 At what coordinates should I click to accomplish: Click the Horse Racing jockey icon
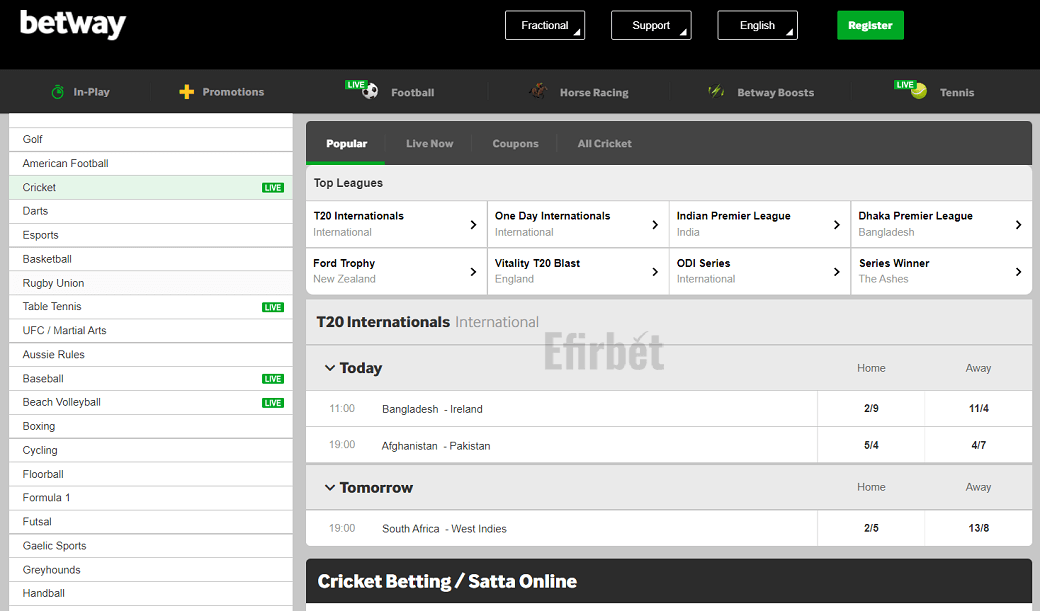click(x=539, y=91)
